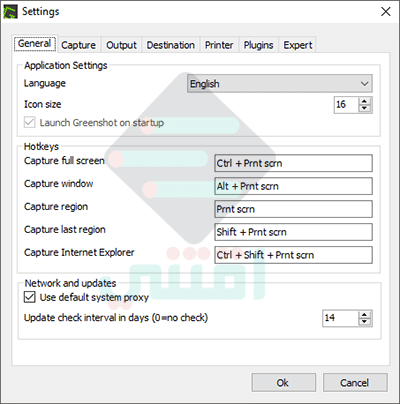Viewport: 400px width, 404px height.
Task: Click the Capture region label
Action: point(56,207)
